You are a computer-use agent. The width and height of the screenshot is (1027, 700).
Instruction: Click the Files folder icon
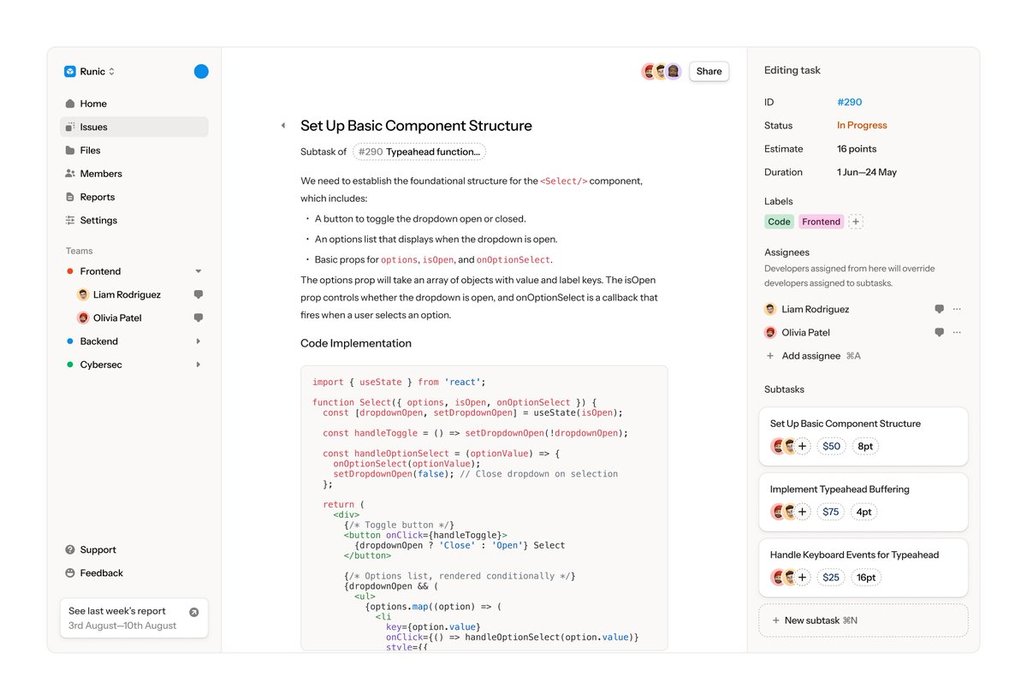click(x=70, y=151)
